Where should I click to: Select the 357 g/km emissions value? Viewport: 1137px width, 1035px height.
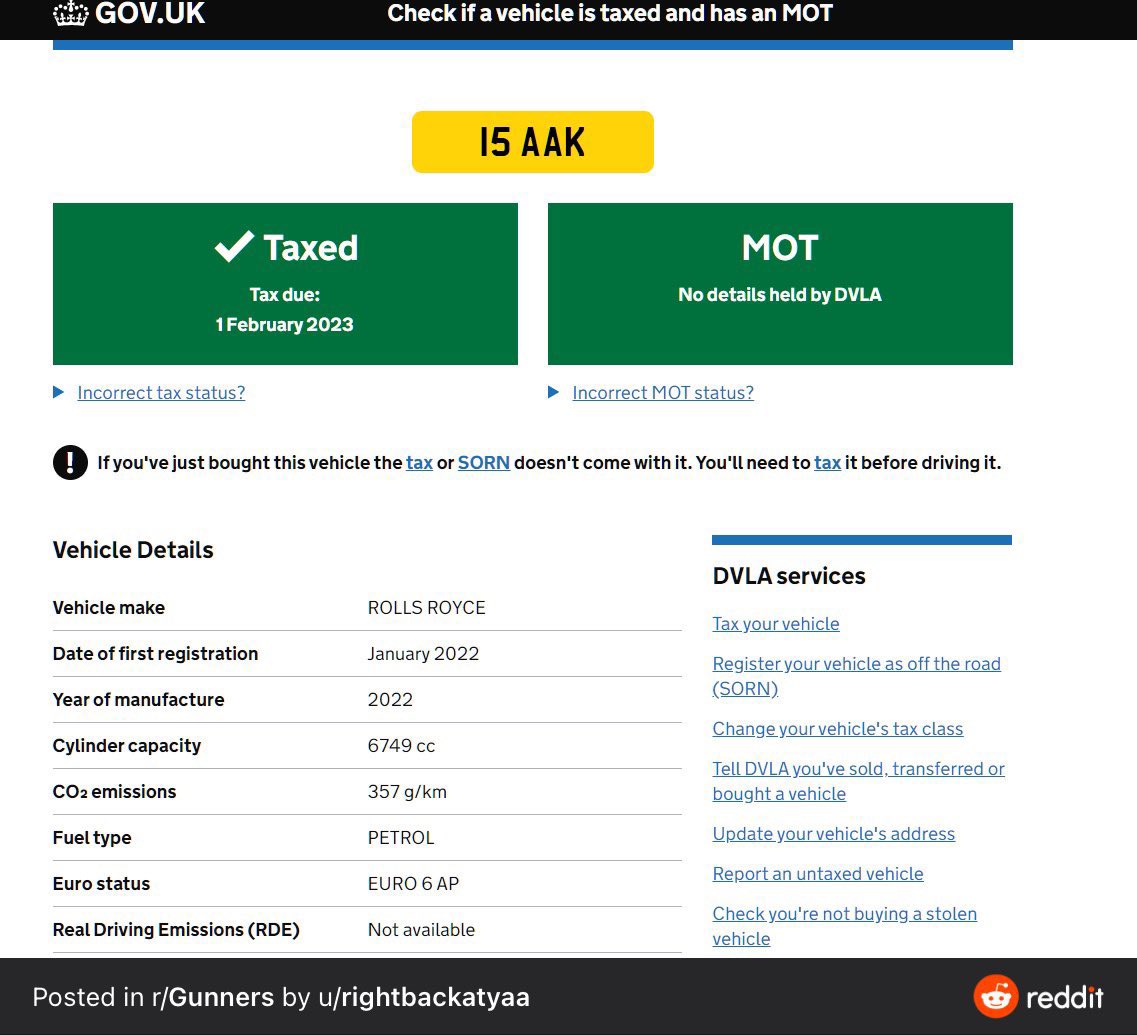pyautogui.click(x=407, y=792)
